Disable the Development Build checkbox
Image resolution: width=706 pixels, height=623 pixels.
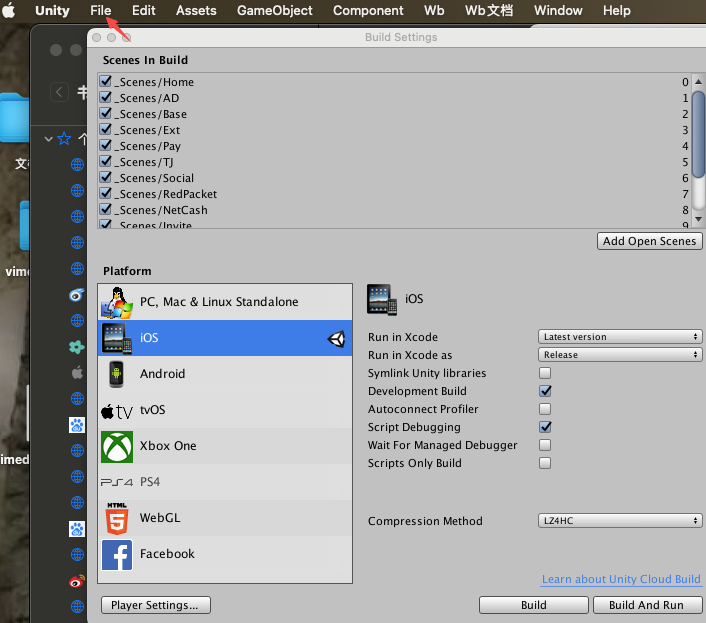point(545,391)
